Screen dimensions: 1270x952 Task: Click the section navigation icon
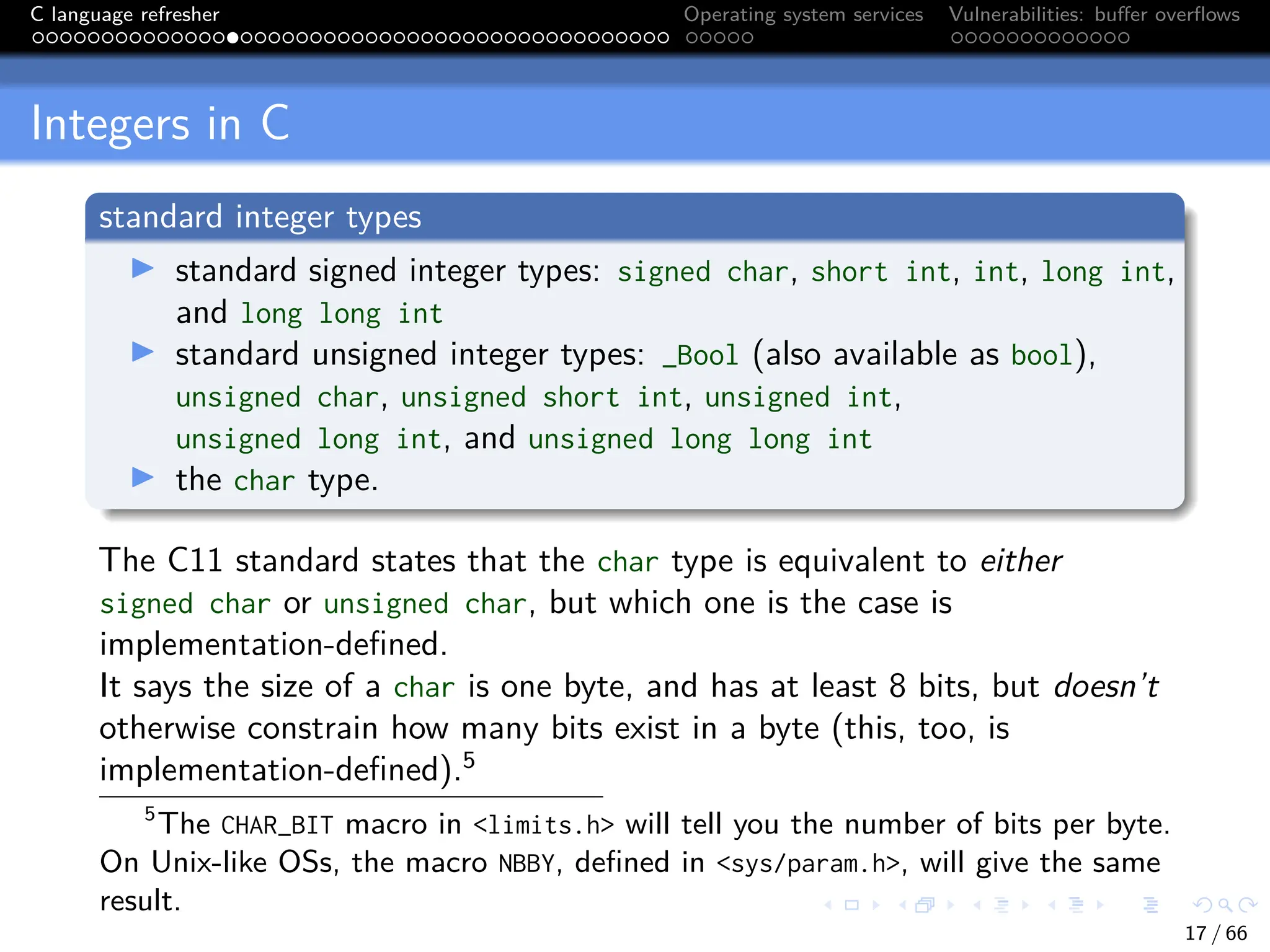click(x=1076, y=906)
